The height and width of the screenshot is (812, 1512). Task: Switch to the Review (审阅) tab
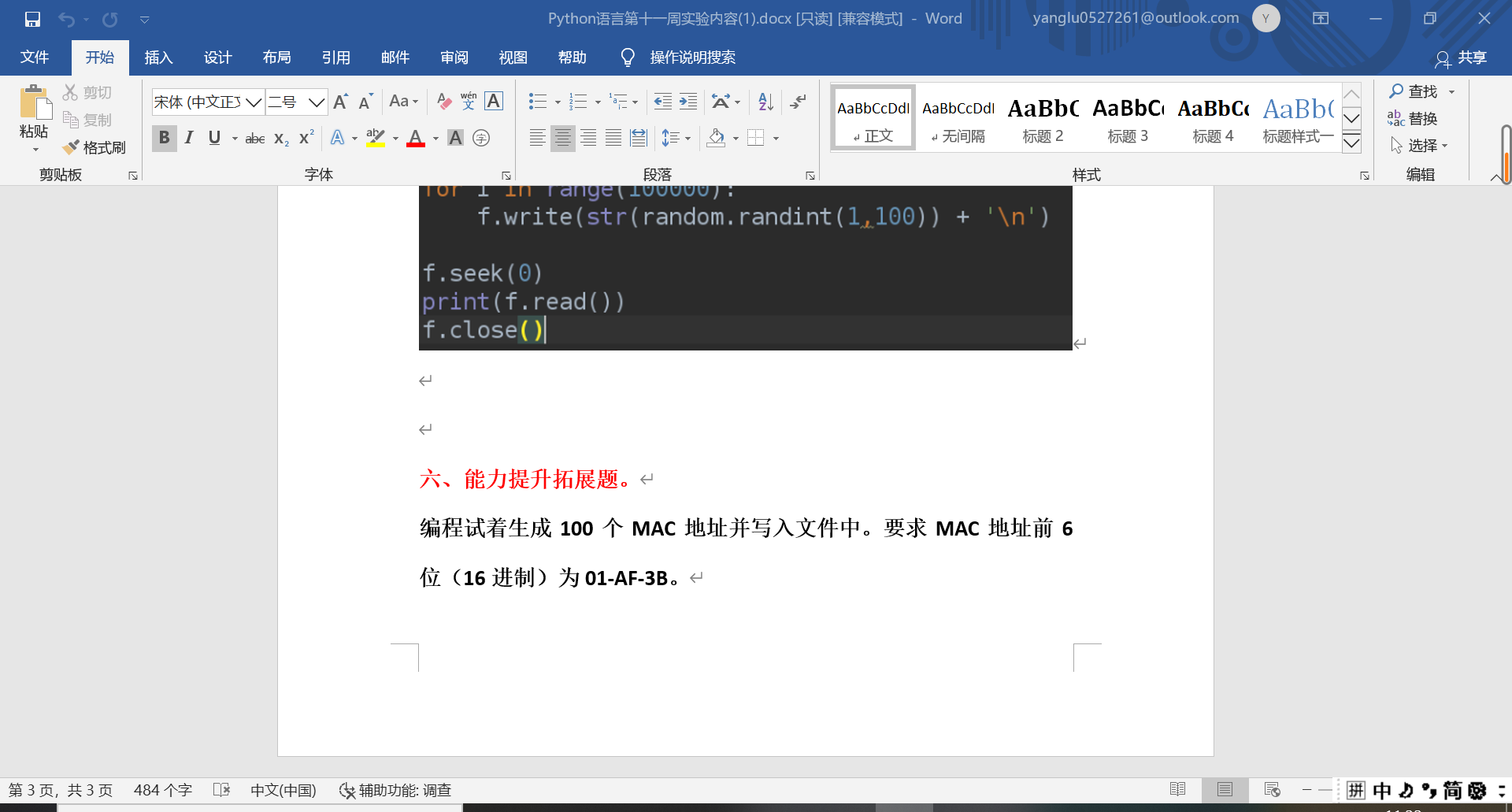click(x=454, y=57)
